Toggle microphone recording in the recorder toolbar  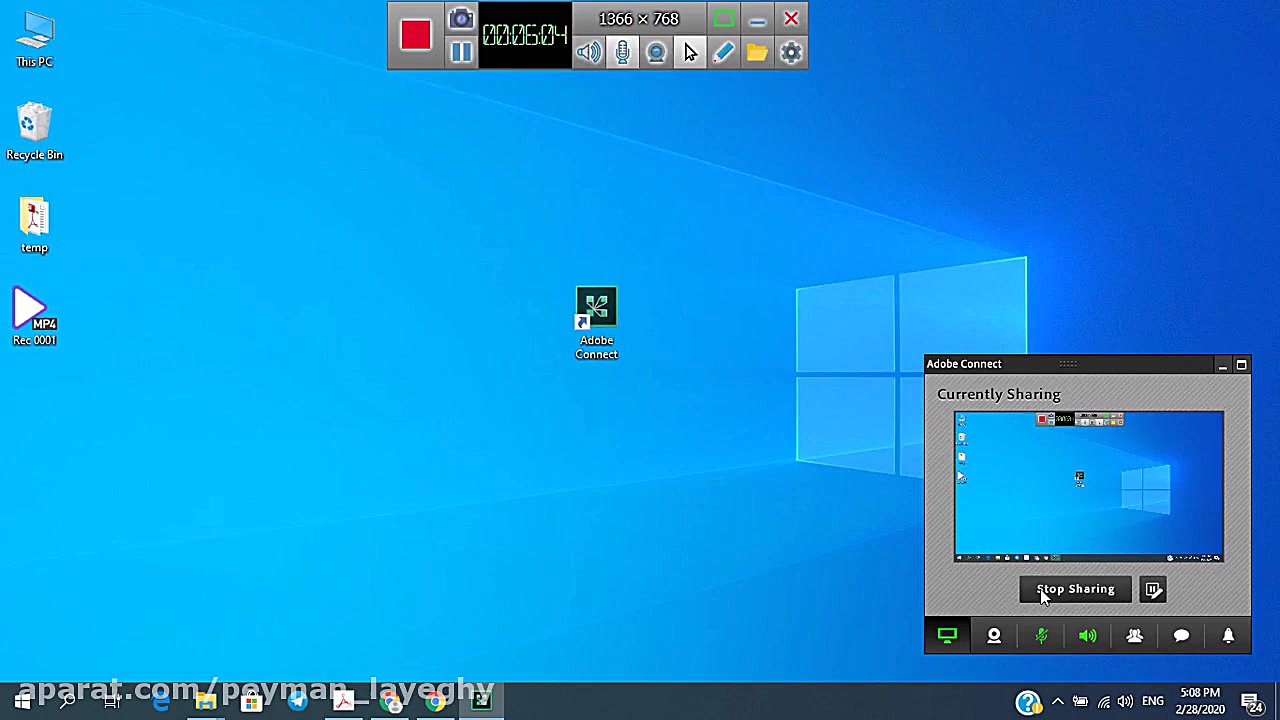622,52
